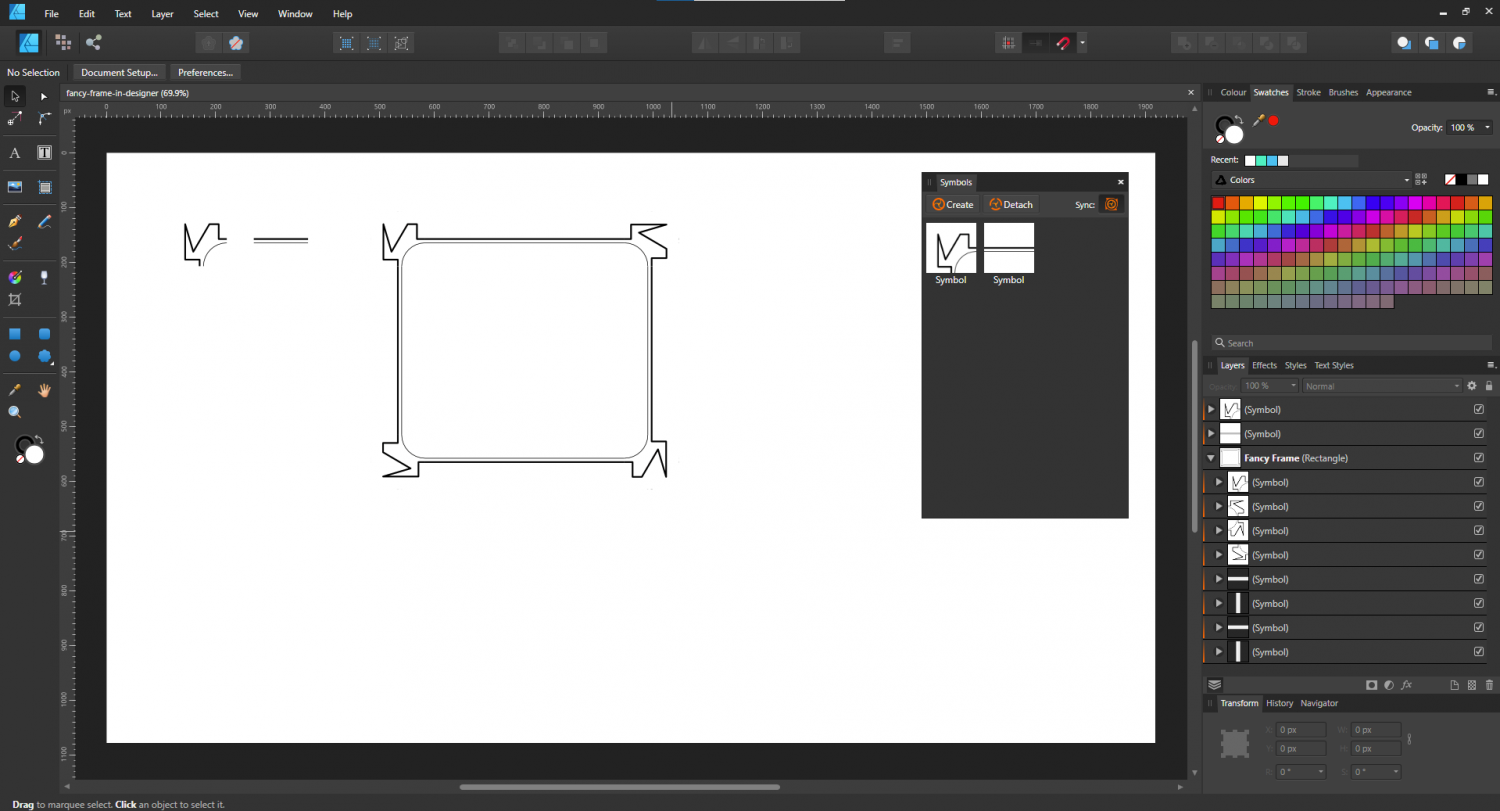Select the Zoom tool

tap(14, 411)
